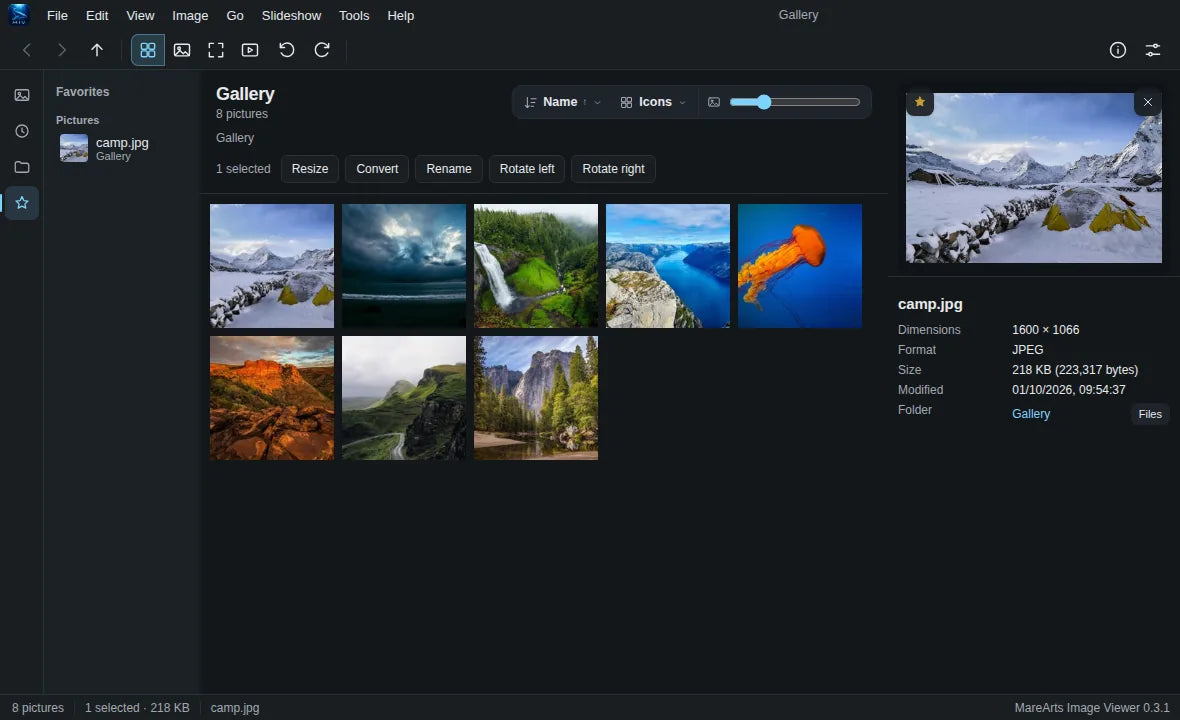Select the blue fjord cliff thumbnail
This screenshot has width=1180, height=720.
[668, 266]
